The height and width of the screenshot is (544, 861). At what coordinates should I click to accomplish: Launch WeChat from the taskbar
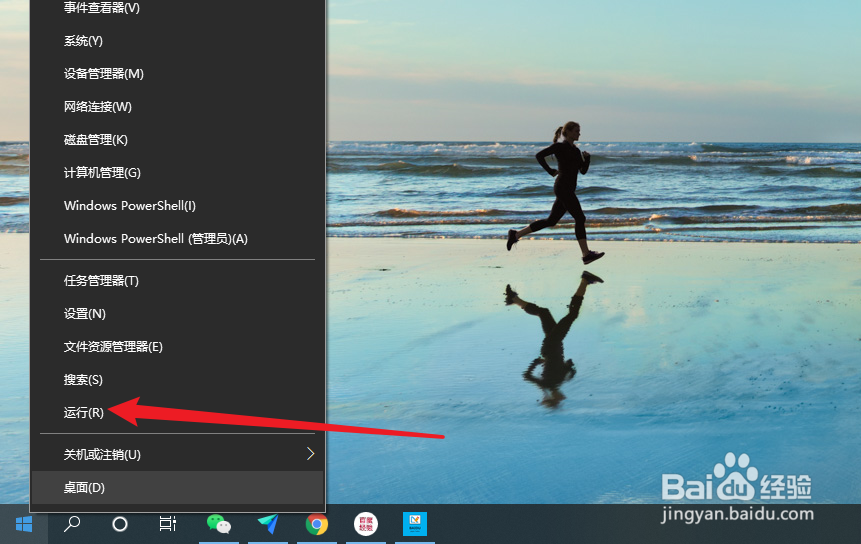tap(219, 524)
